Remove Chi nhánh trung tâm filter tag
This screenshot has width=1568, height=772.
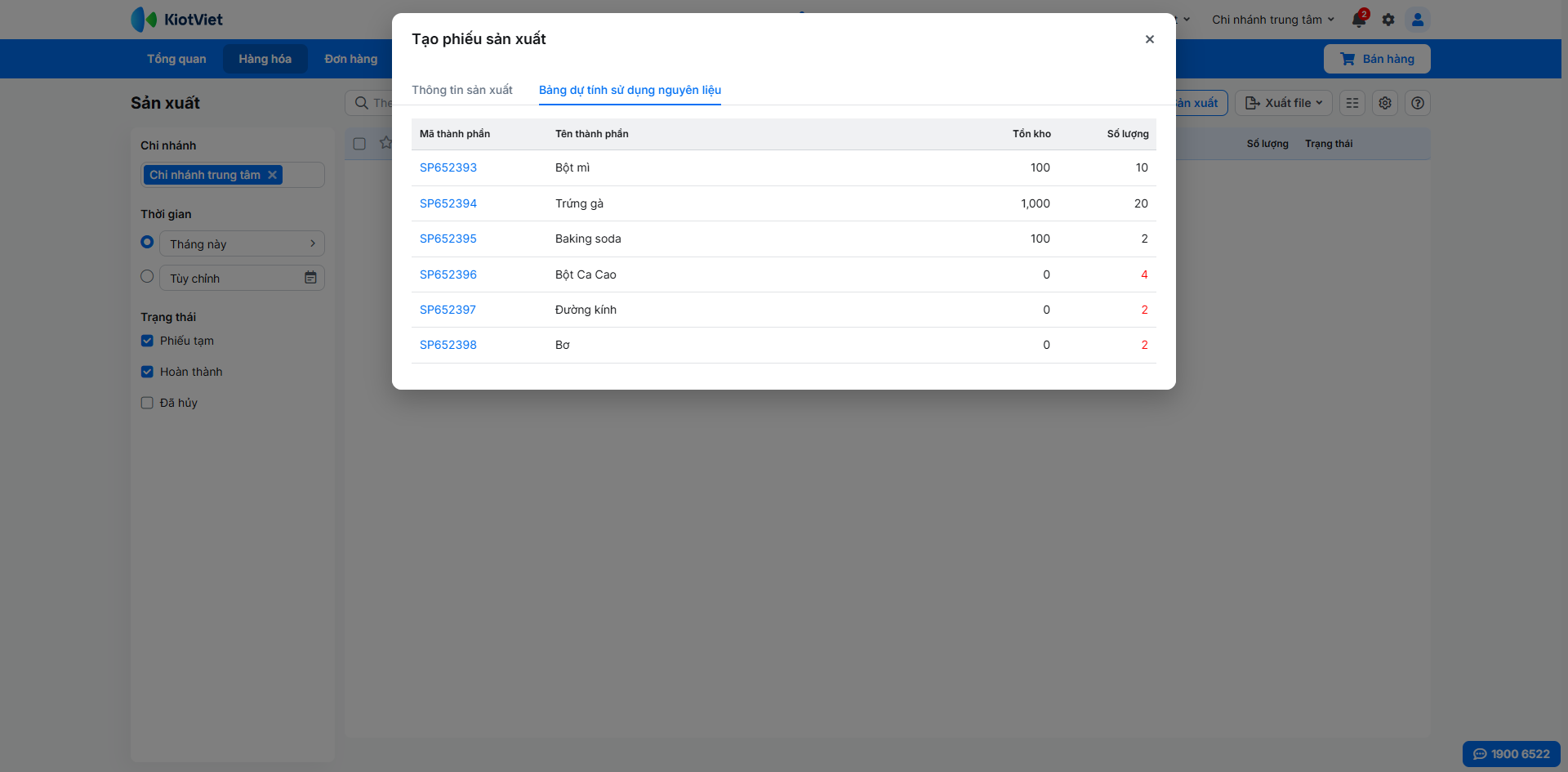tap(273, 175)
